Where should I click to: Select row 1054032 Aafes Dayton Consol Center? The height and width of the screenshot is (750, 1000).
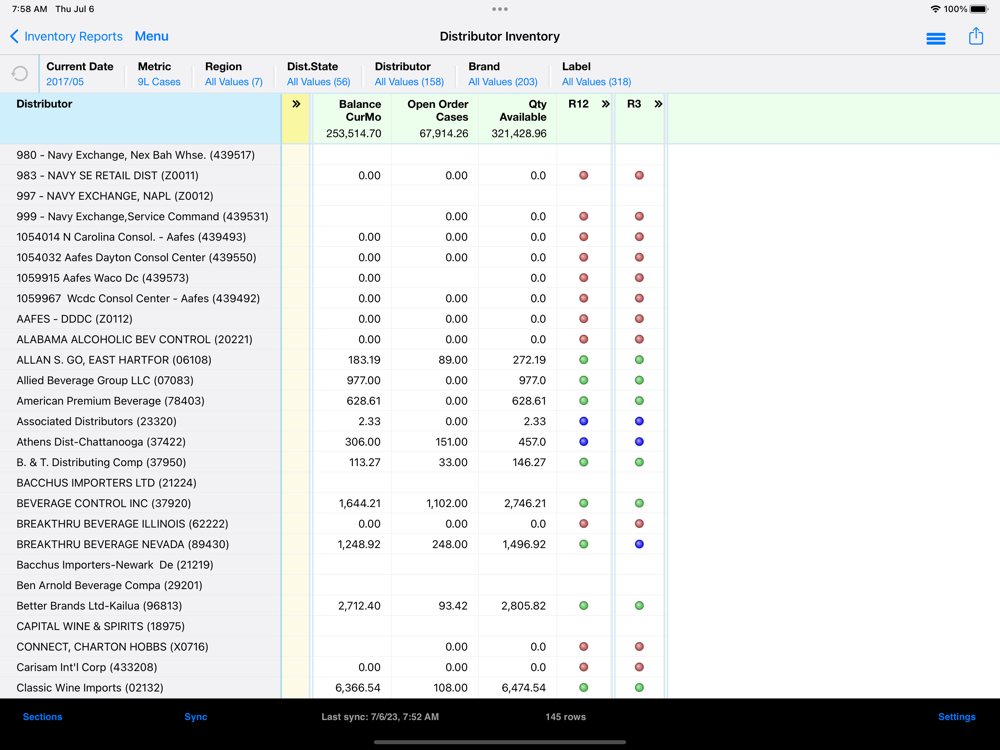(140, 257)
